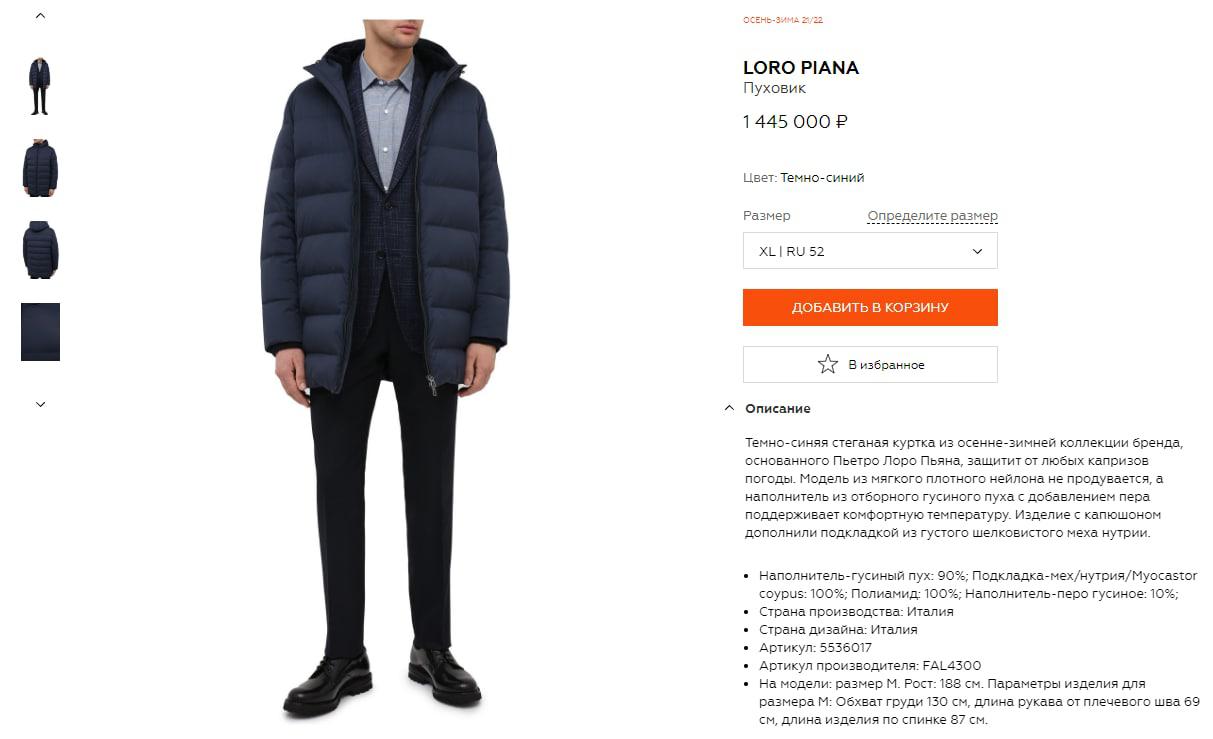Click the LORO PIANA brand name

pyautogui.click(x=801, y=68)
